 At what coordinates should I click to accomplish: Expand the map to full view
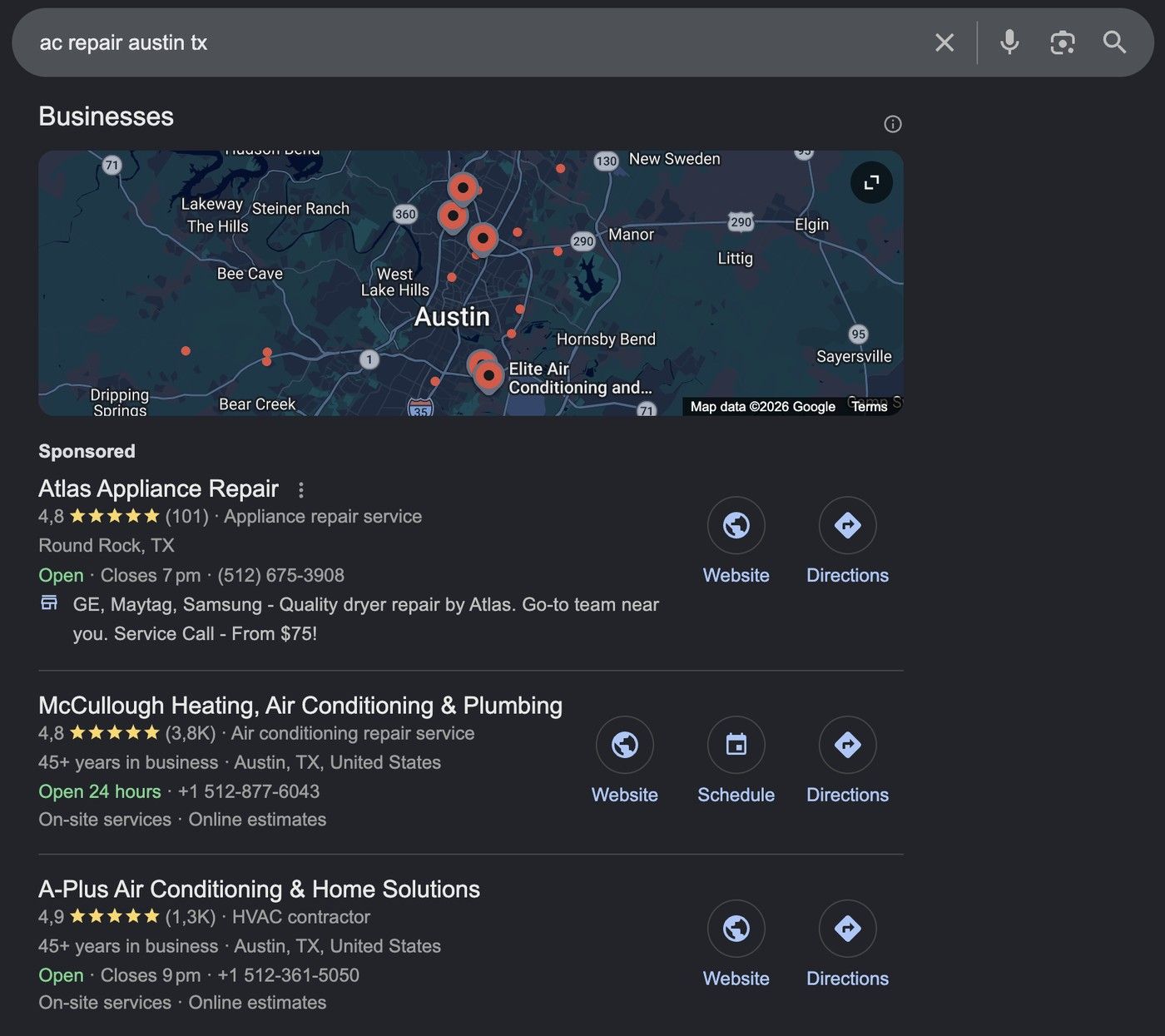(871, 182)
